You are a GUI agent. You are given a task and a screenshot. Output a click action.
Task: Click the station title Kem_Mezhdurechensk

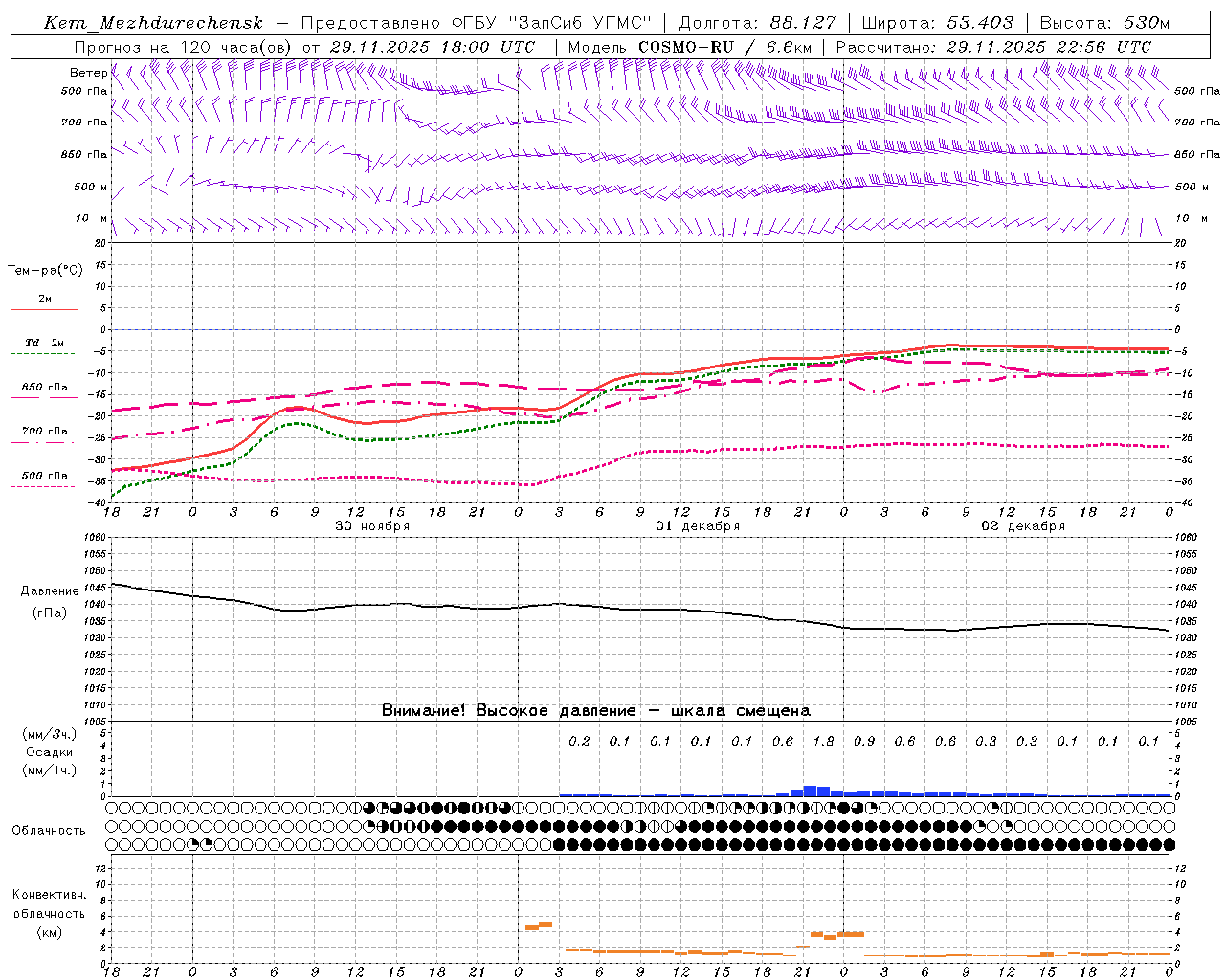click(x=153, y=23)
